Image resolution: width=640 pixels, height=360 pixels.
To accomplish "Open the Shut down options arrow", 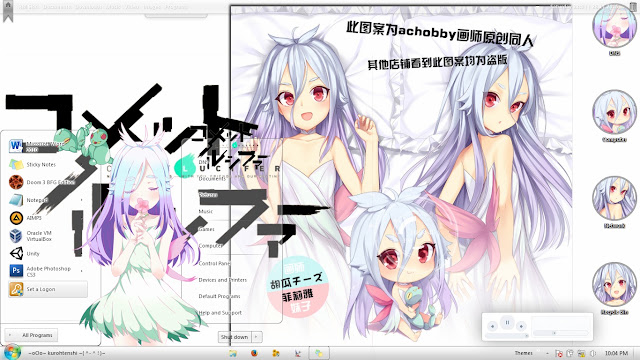I will (256, 337).
